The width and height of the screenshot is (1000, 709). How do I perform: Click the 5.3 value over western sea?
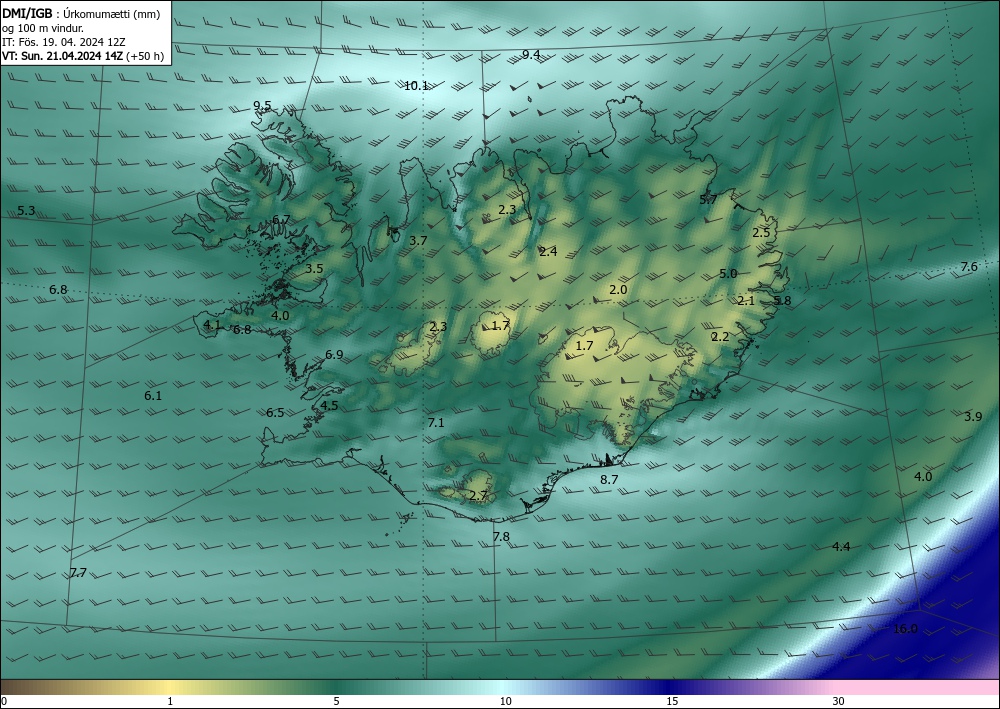coord(26,210)
